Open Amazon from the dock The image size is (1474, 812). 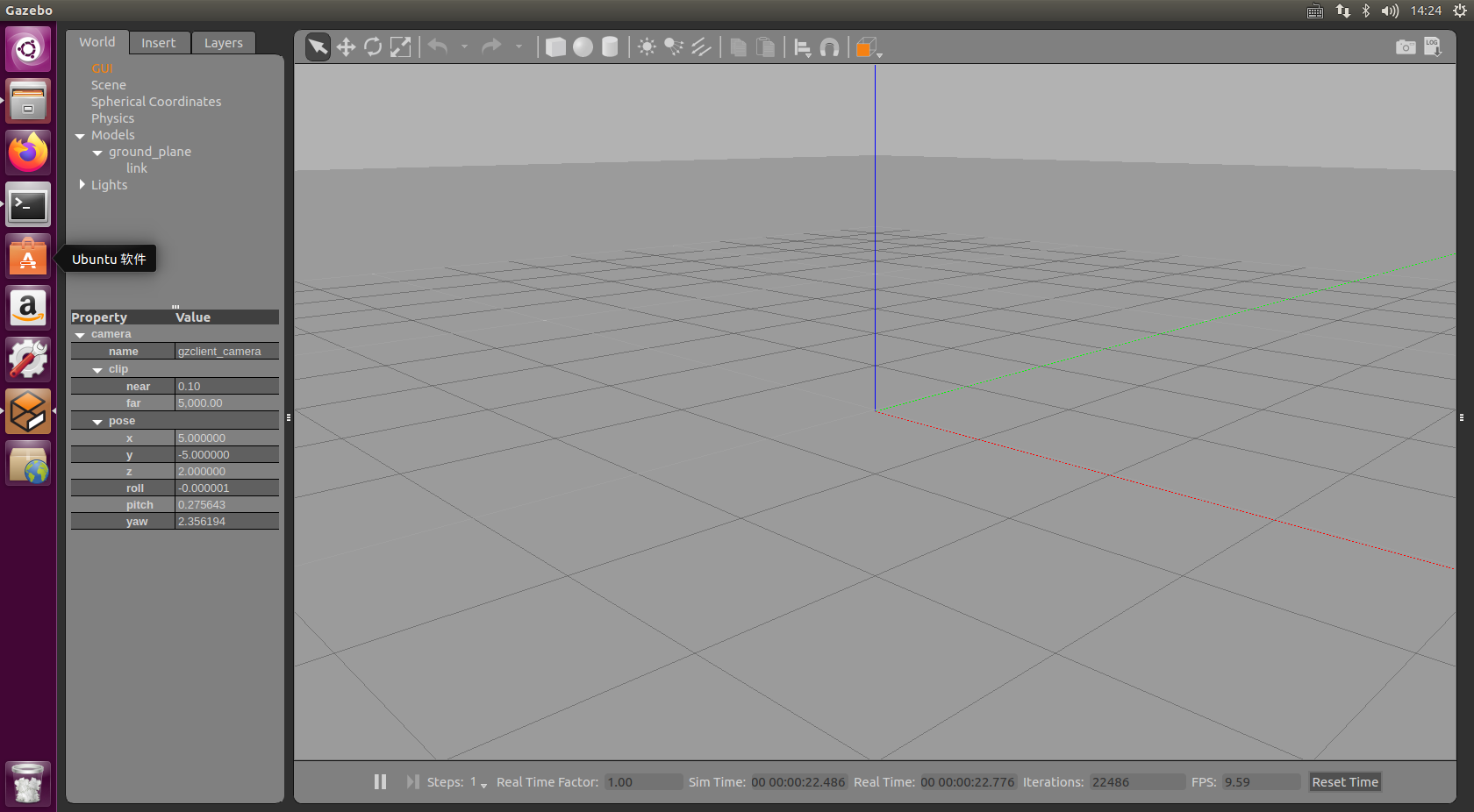click(28, 309)
